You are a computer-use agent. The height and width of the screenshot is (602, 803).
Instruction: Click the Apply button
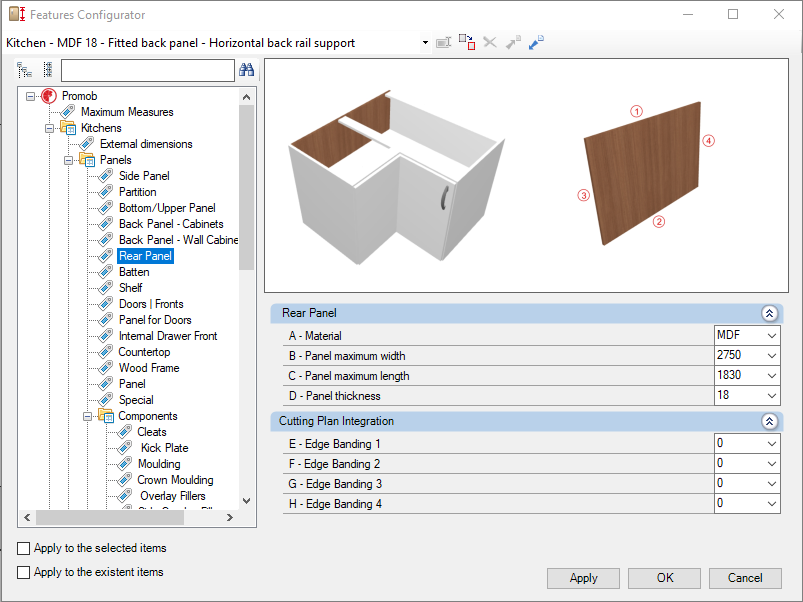tap(583, 578)
